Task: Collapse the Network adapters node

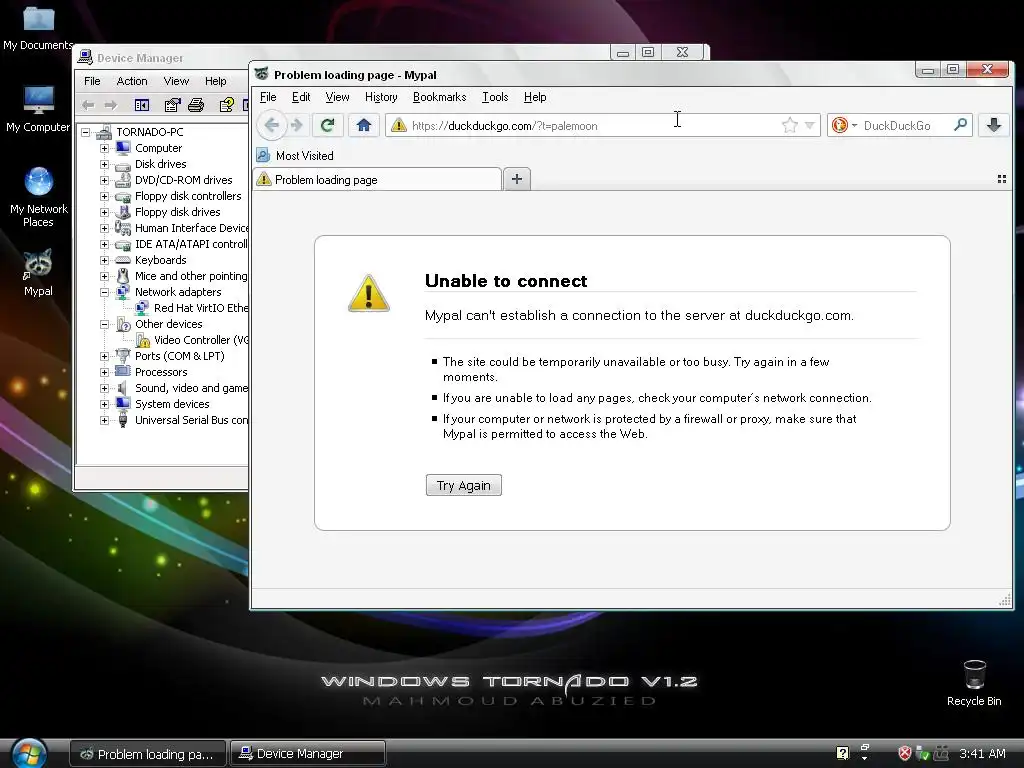Action: tap(104, 292)
